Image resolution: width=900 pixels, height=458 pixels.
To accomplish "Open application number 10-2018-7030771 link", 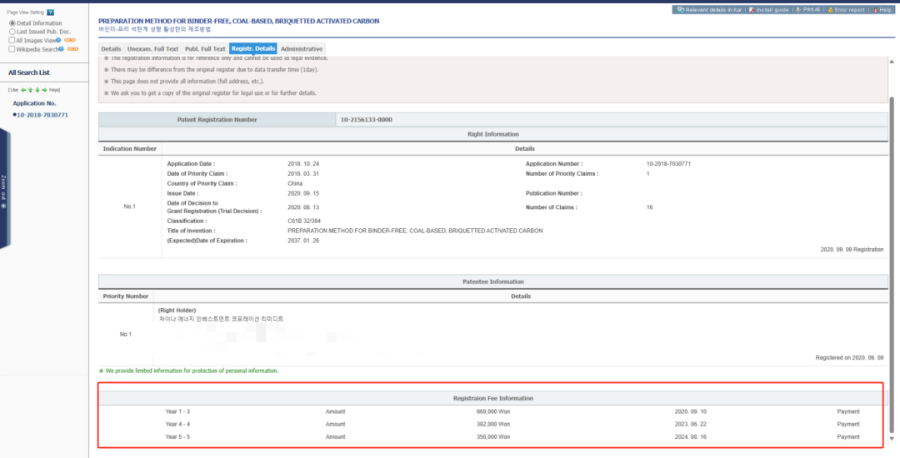I will (x=42, y=115).
